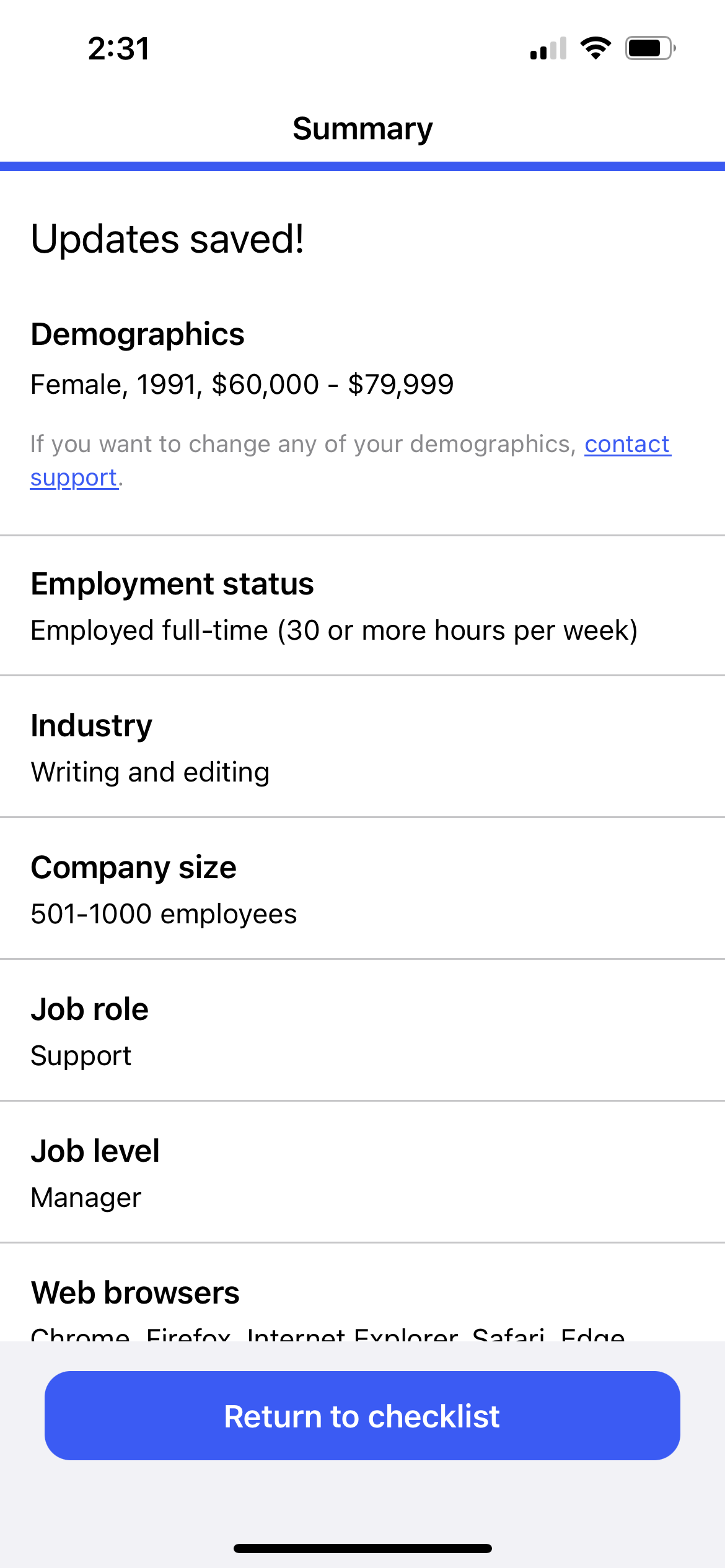Tap the Writing and editing value
Screen dimensions: 725x1568
pyautogui.click(x=151, y=773)
